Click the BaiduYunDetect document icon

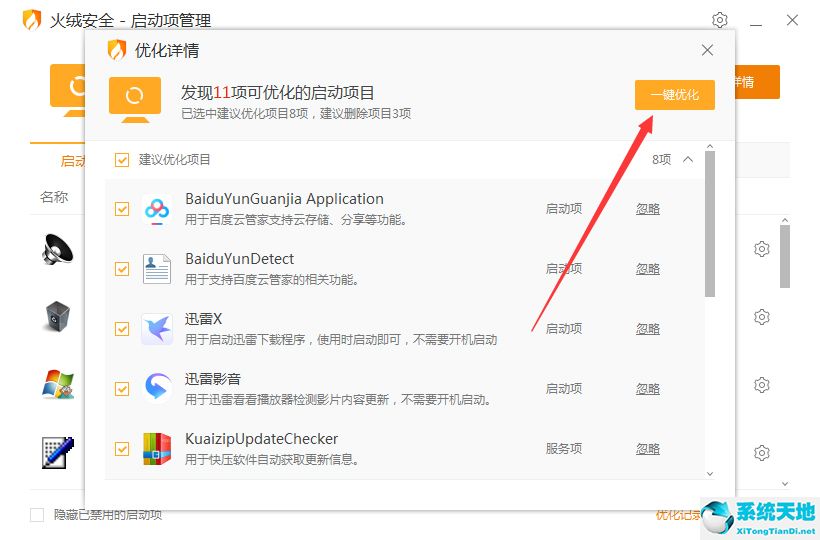[x=157, y=269]
